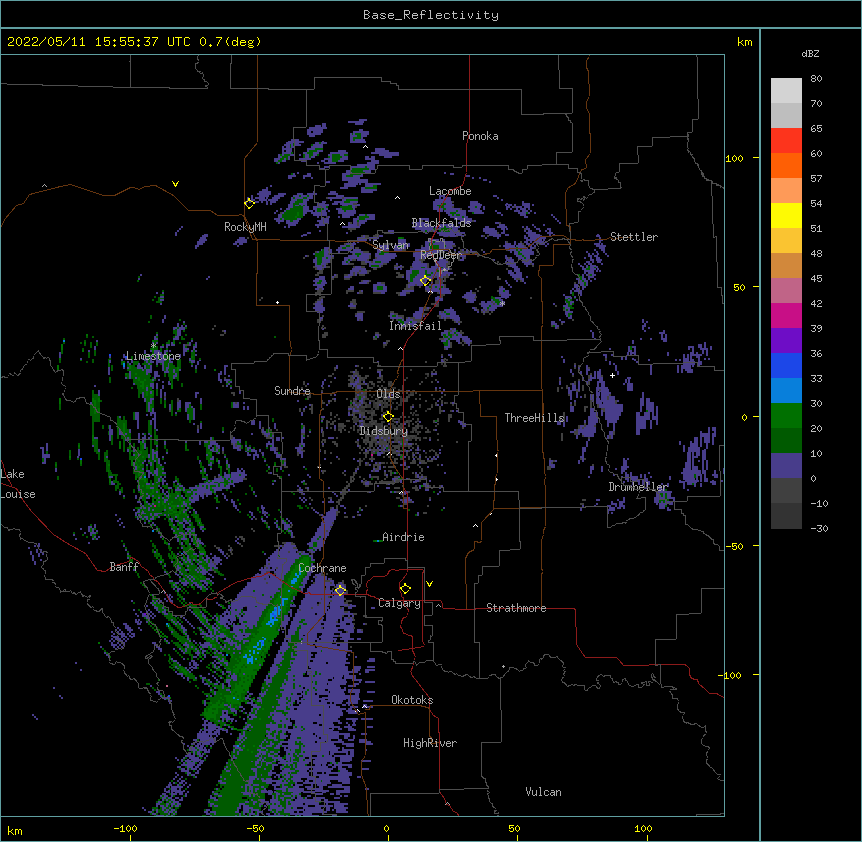Click the blue 36 dBZ legend swatch
Image resolution: width=862 pixels, height=842 pixels.
point(786,365)
